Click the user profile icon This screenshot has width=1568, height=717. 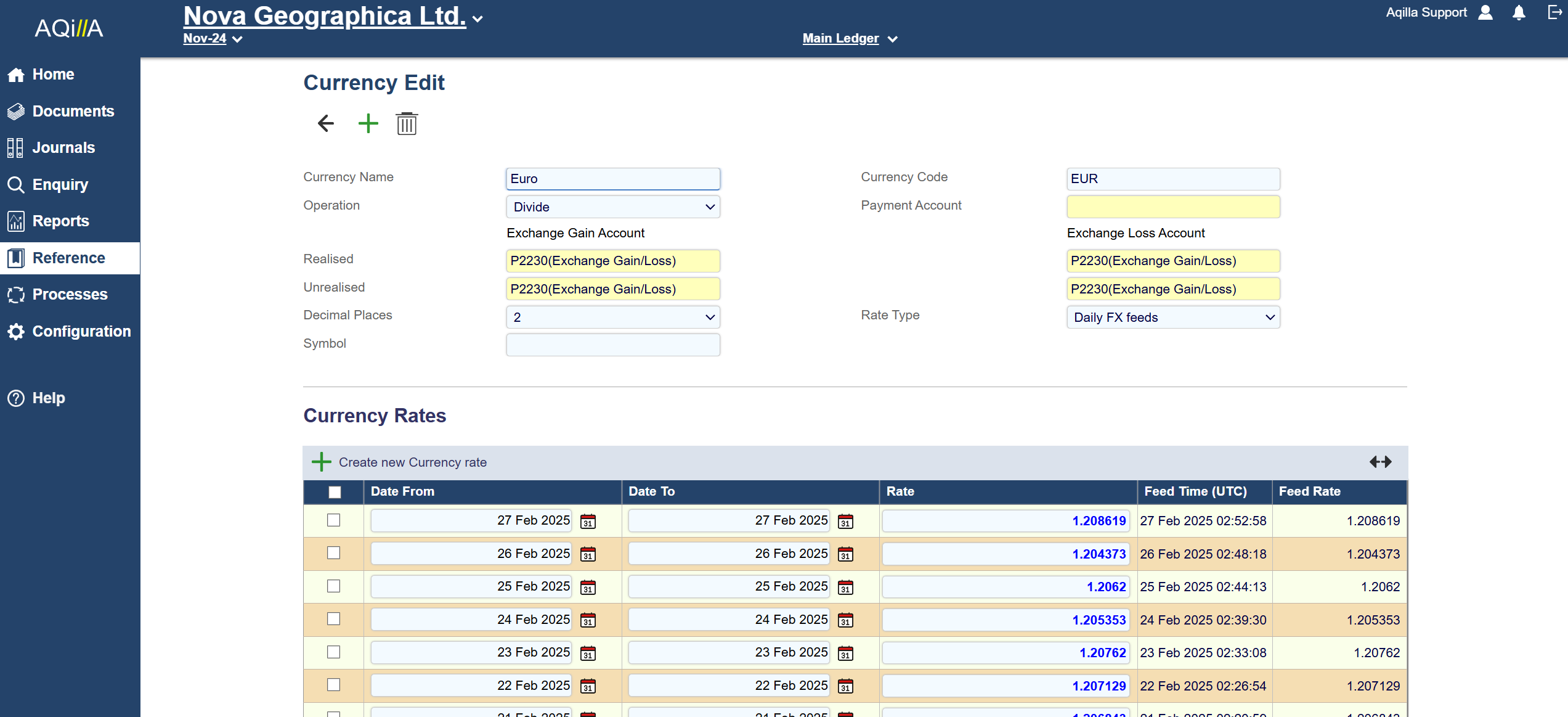(x=1485, y=13)
